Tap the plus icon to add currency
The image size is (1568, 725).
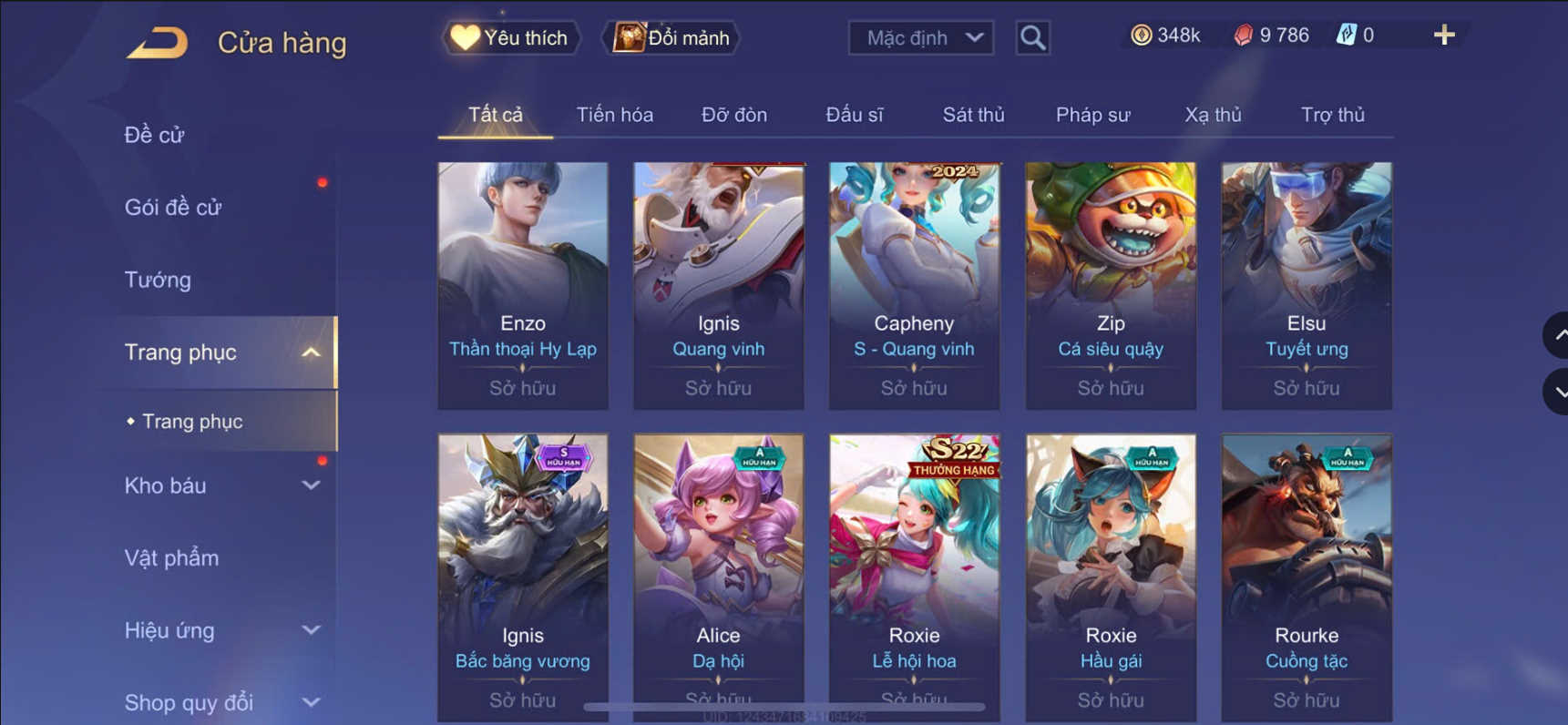[x=1444, y=36]
